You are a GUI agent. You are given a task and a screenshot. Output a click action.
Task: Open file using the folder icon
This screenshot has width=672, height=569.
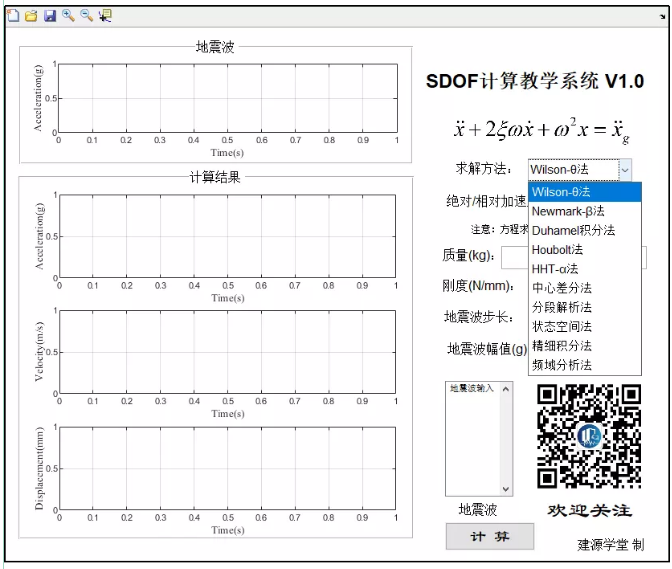tap(31, 16)
